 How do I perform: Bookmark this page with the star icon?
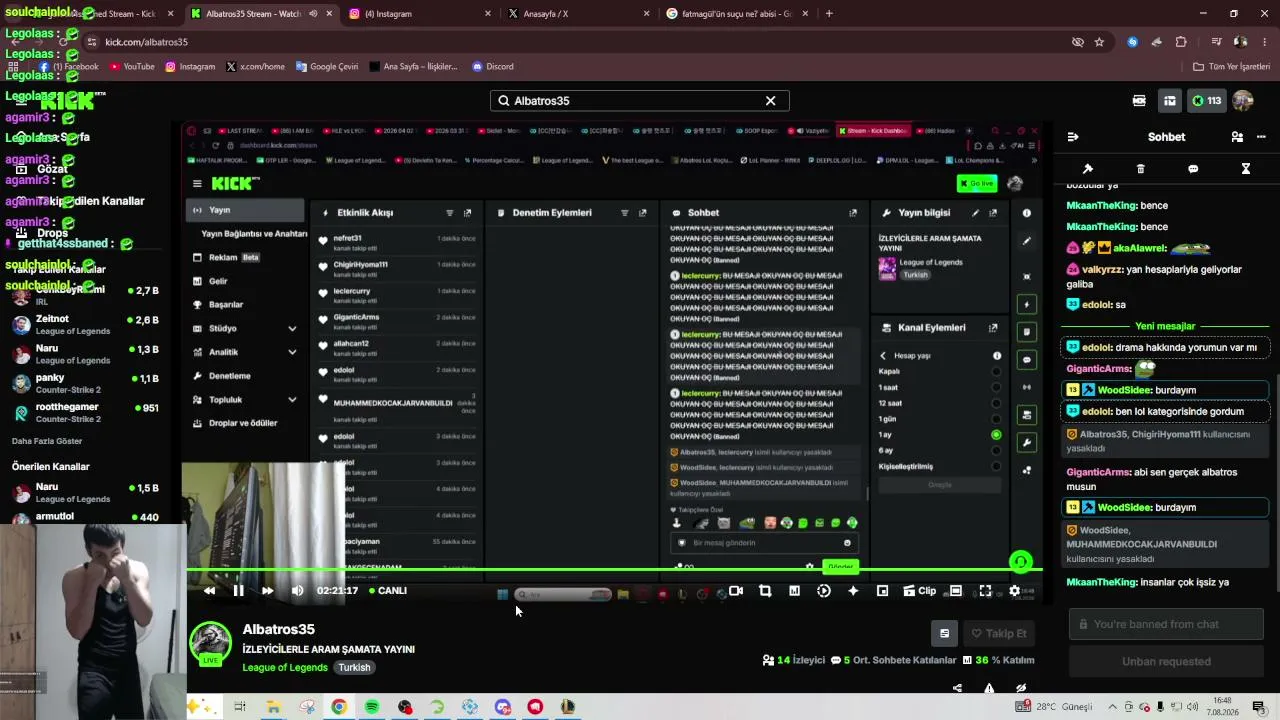tap(1099, 42)
